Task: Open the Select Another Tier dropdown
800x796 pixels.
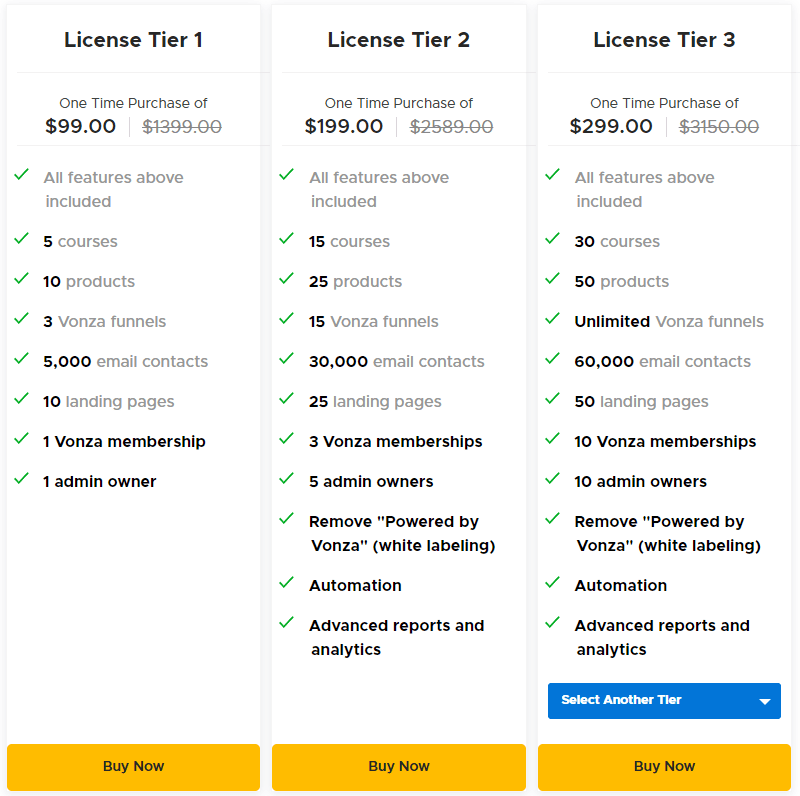Action: (x=650, y=701)
